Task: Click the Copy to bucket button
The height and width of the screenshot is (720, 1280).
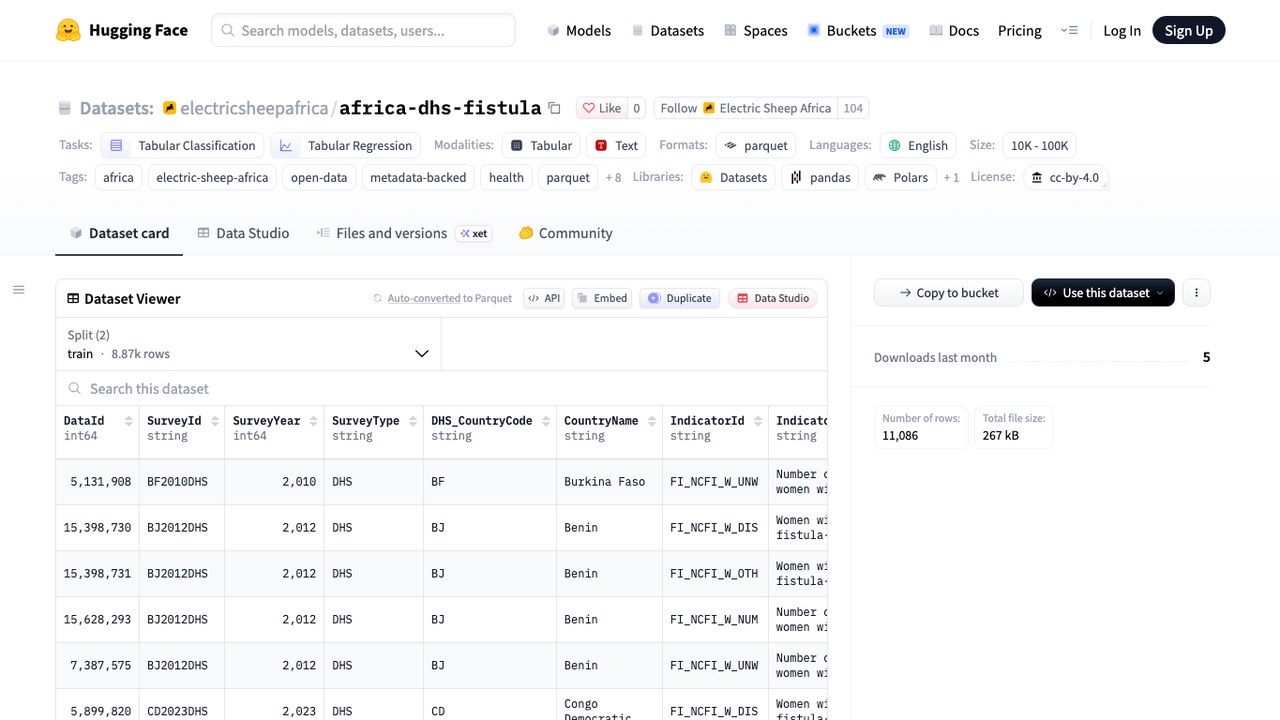Action: click(948, 293)
